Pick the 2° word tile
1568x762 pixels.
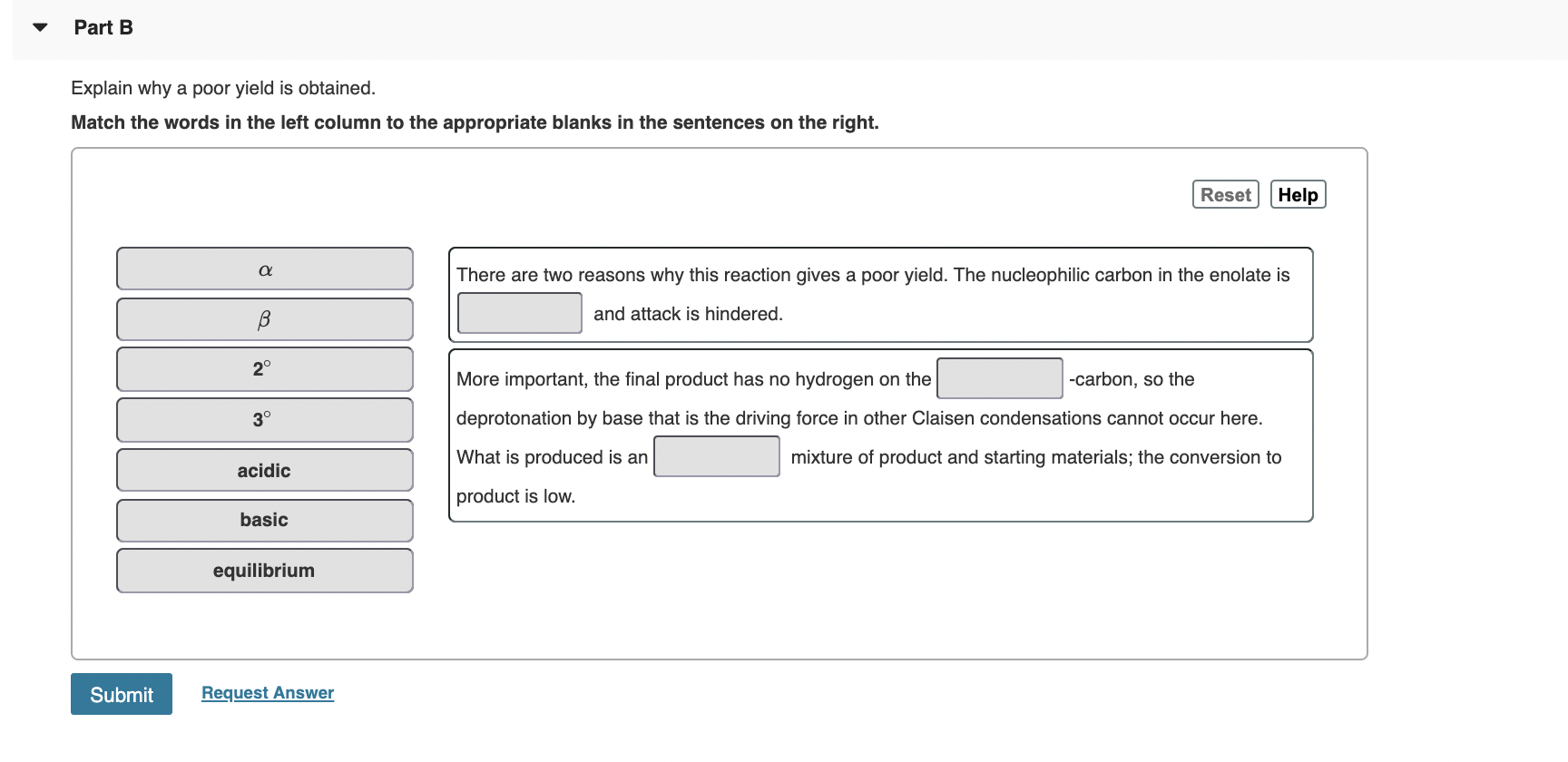[x=265, y=369]
